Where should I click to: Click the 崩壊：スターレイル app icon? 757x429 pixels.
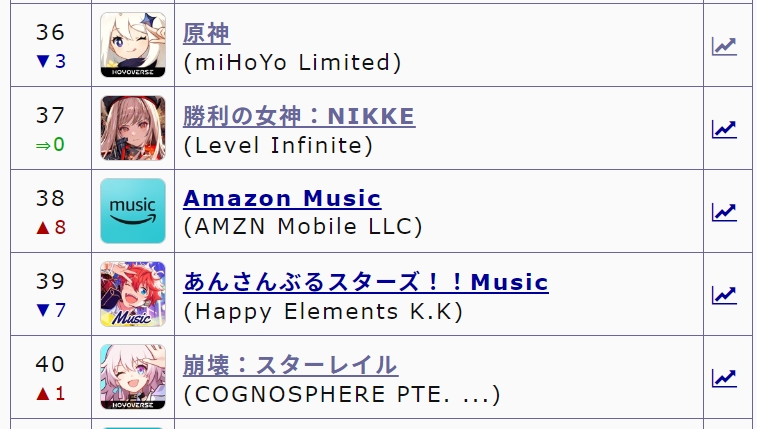[133, 377]
